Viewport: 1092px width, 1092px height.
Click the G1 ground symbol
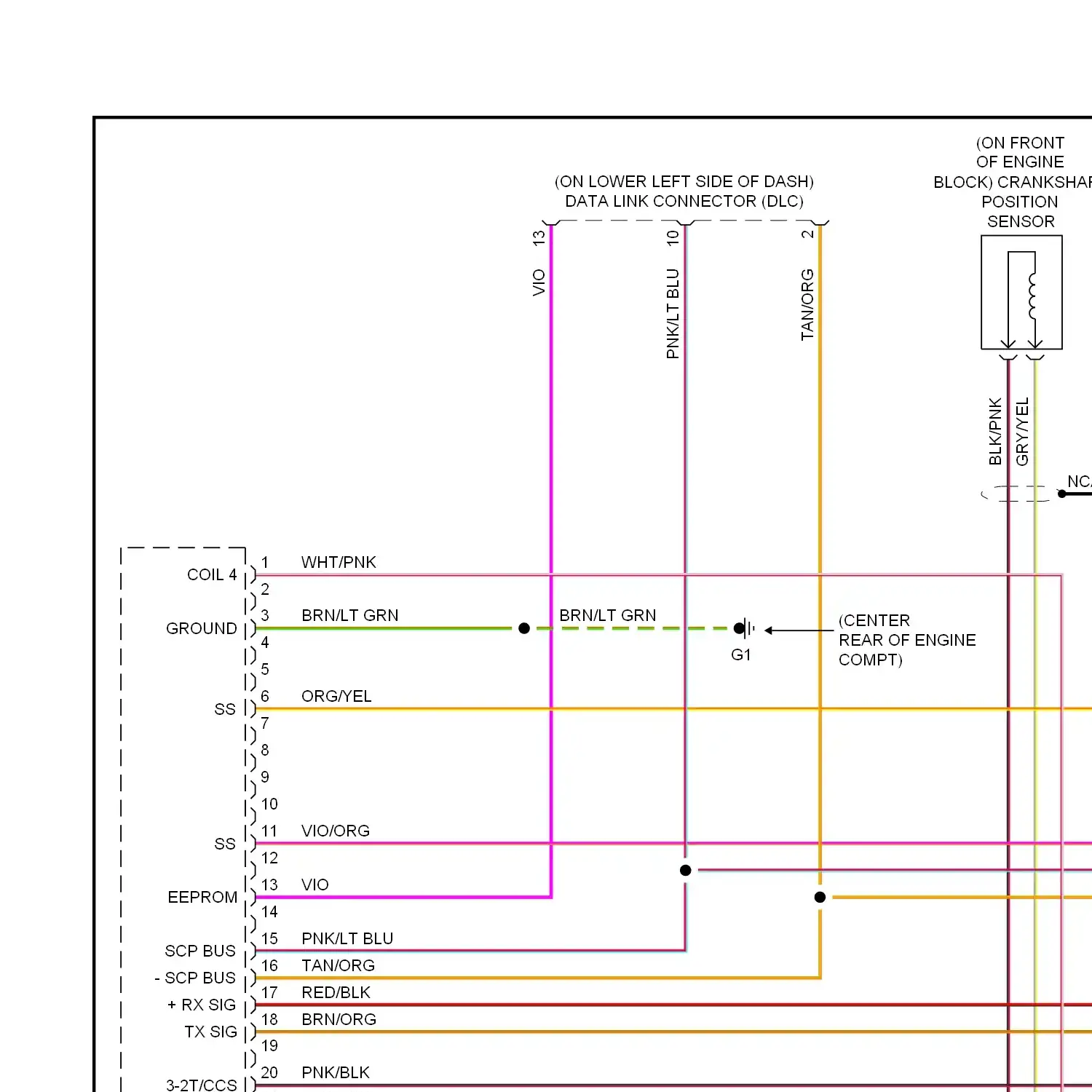point(745,628)
